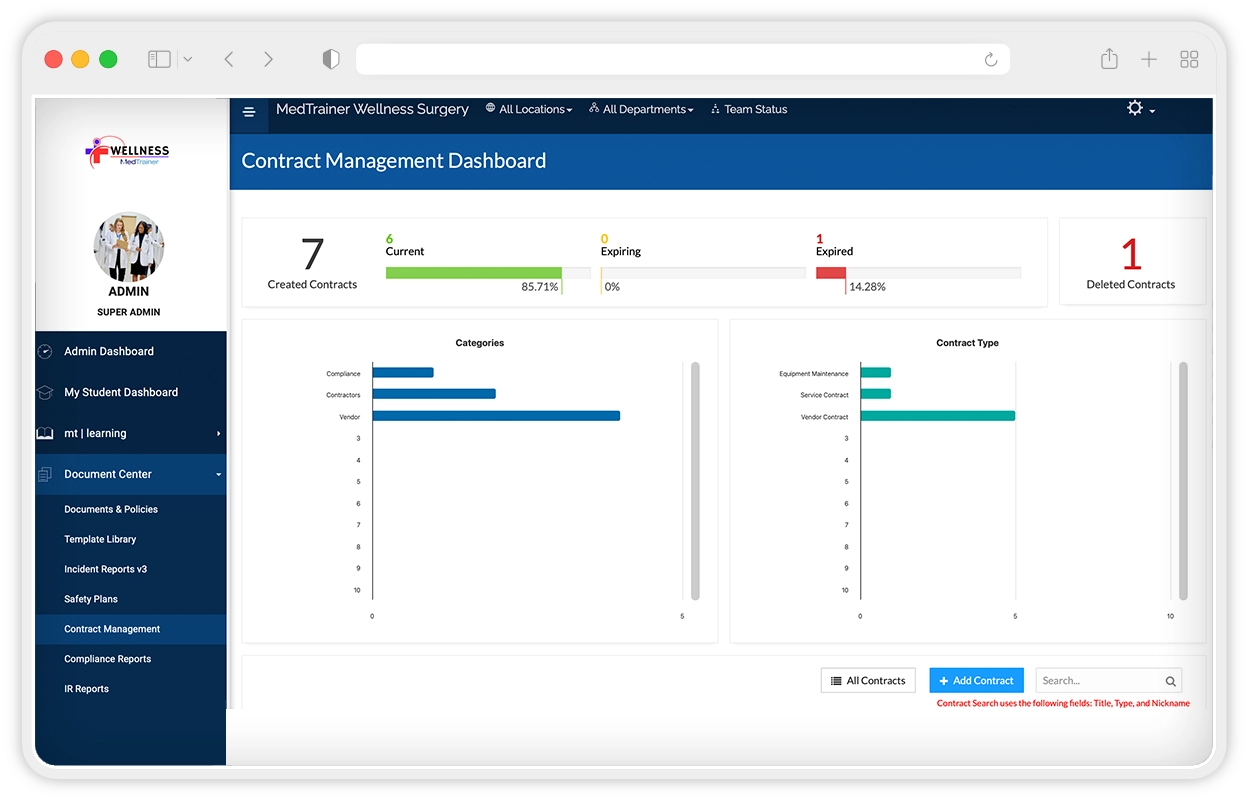Select Incident Reports v3 in sidebar
Screen dimensions: 1250x800
coord(105,569)
